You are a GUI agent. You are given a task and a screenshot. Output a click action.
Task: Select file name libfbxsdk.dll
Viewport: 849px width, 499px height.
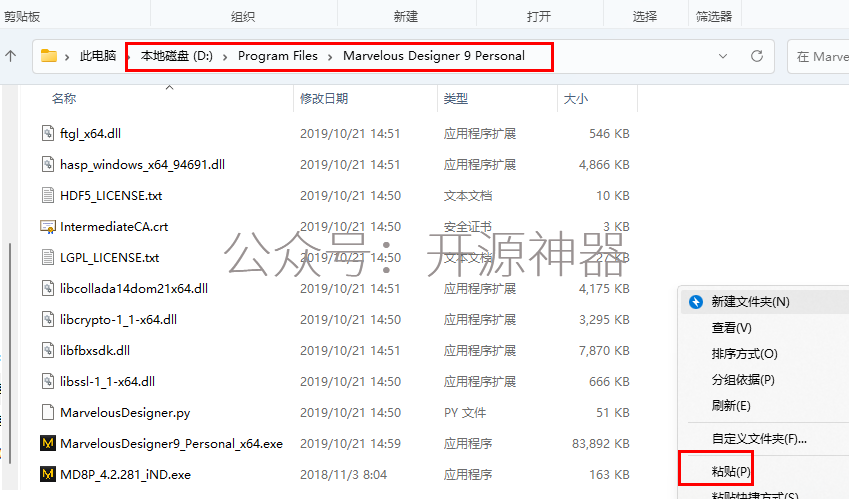[x=95, y=350]
